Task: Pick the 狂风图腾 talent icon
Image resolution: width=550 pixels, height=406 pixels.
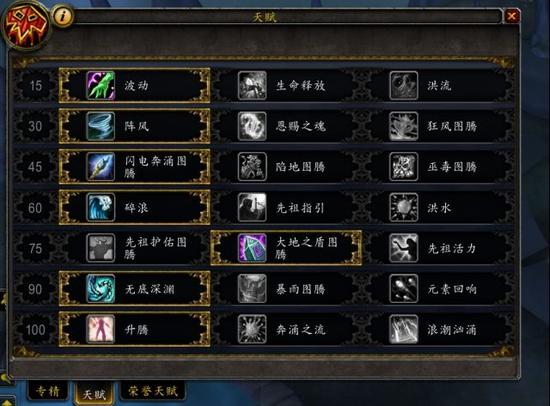Action: coord(403,126)
